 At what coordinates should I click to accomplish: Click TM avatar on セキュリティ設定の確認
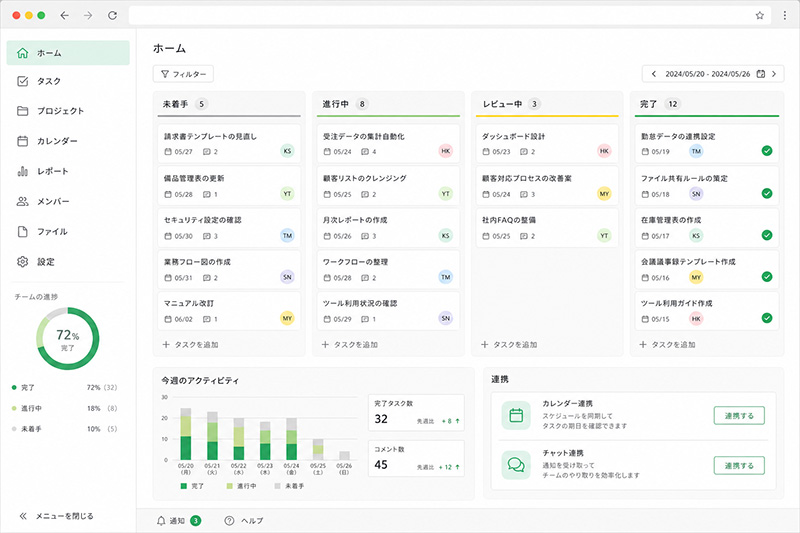coord(287,236)
